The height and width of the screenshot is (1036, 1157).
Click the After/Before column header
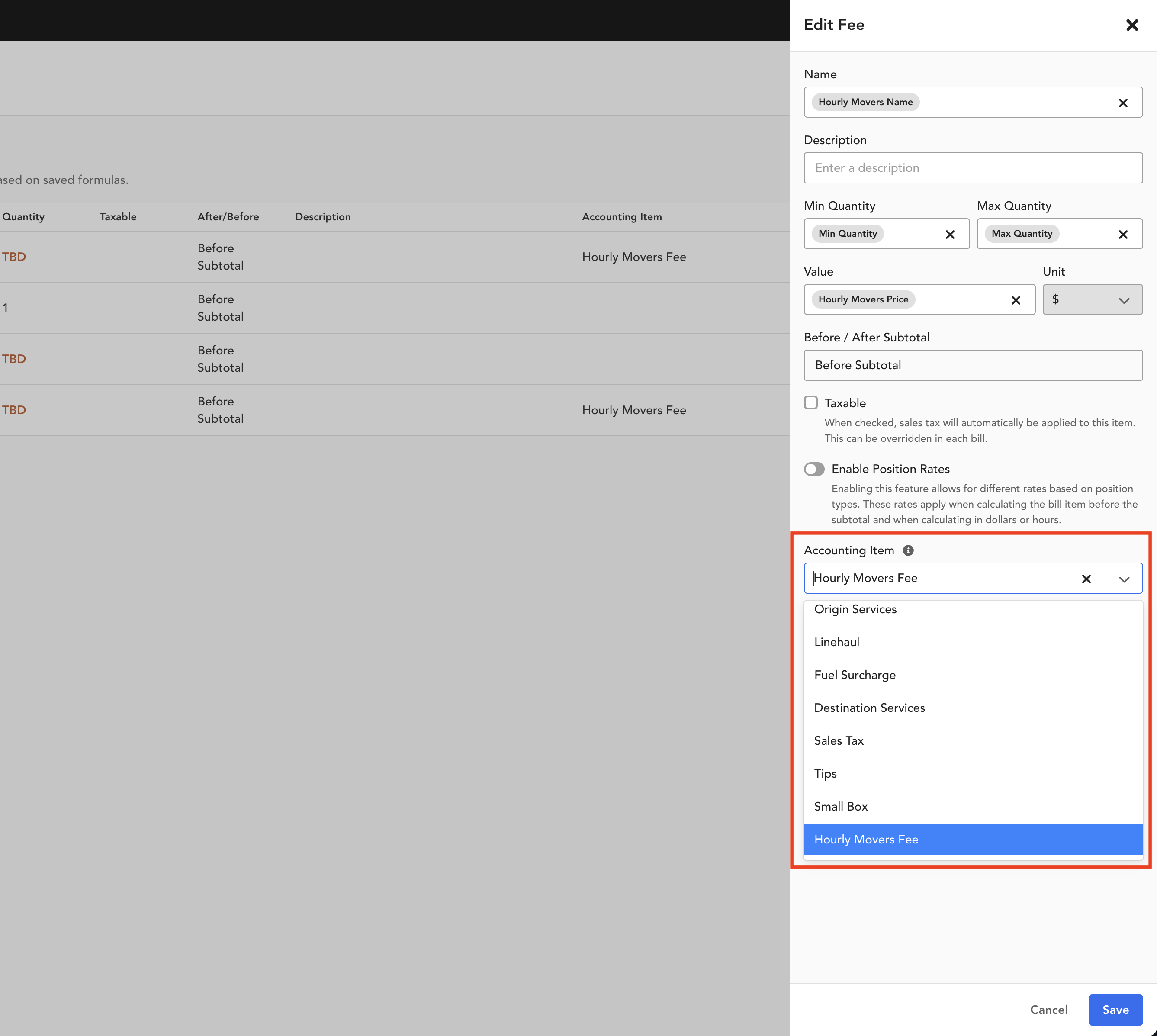point(228,217)
